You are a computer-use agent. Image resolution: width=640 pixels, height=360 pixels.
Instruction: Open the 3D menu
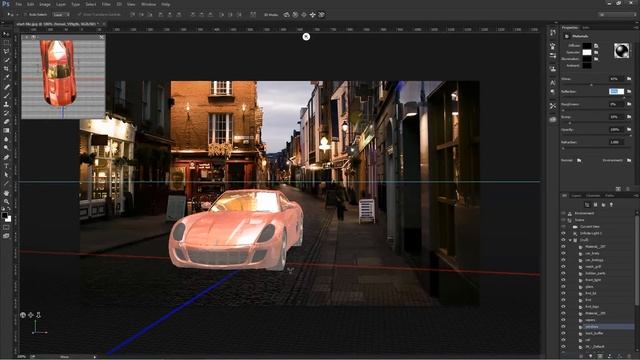[119, 4]
